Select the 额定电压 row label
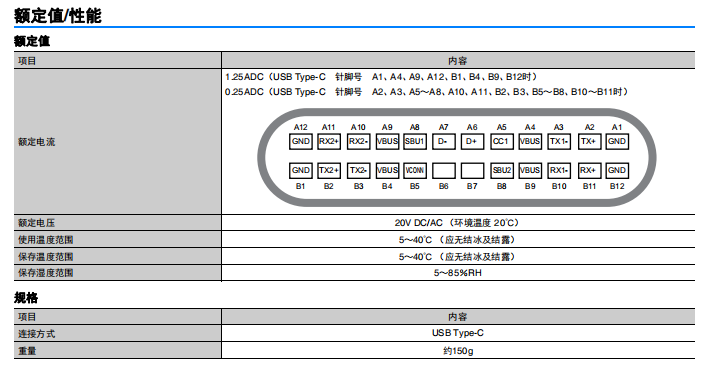Viewport: 703px width, 370px height. coord(36,223)
